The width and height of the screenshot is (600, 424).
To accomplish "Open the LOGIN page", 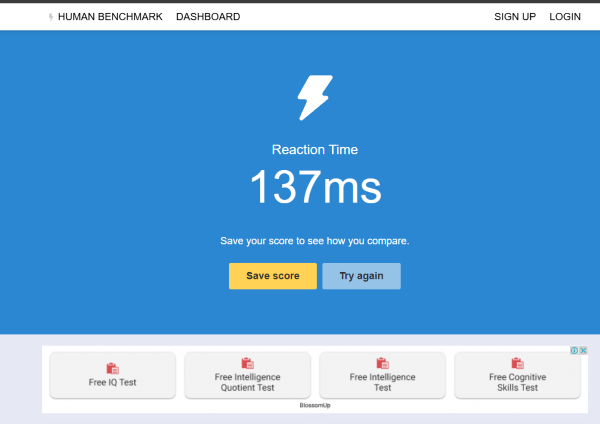I will (x=565, y=17).
